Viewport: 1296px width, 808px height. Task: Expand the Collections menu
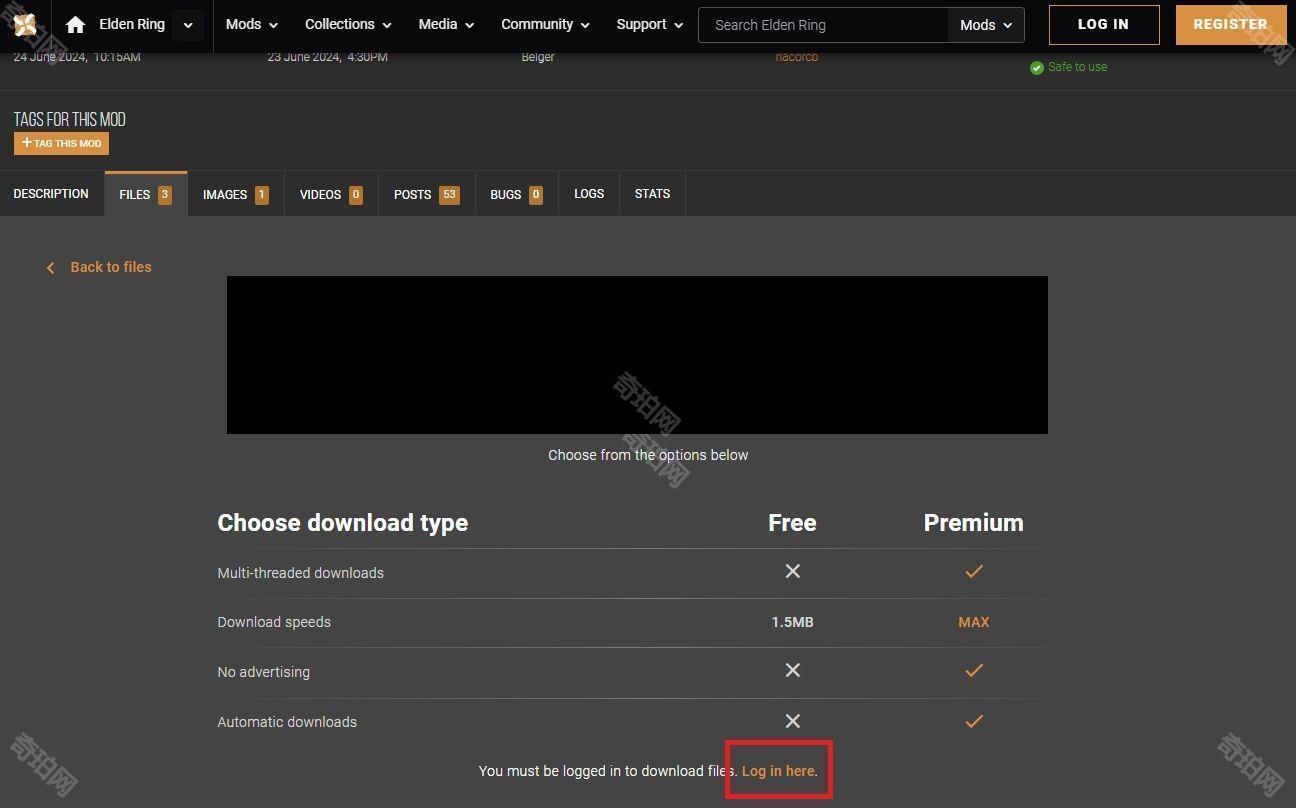pyautogui.click(x=348, y=25)
